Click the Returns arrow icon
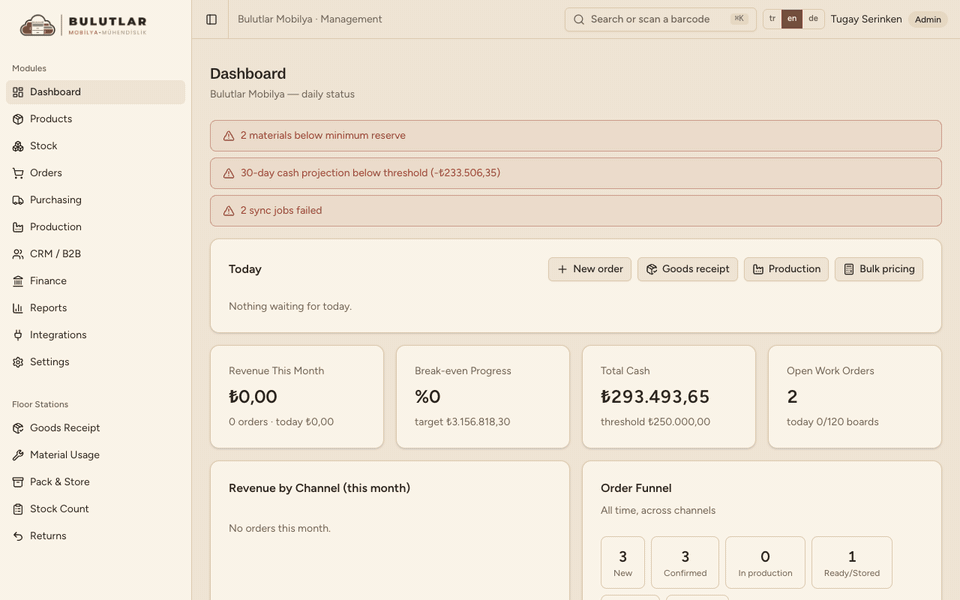 pyautogui.click(x=18, y=536)
